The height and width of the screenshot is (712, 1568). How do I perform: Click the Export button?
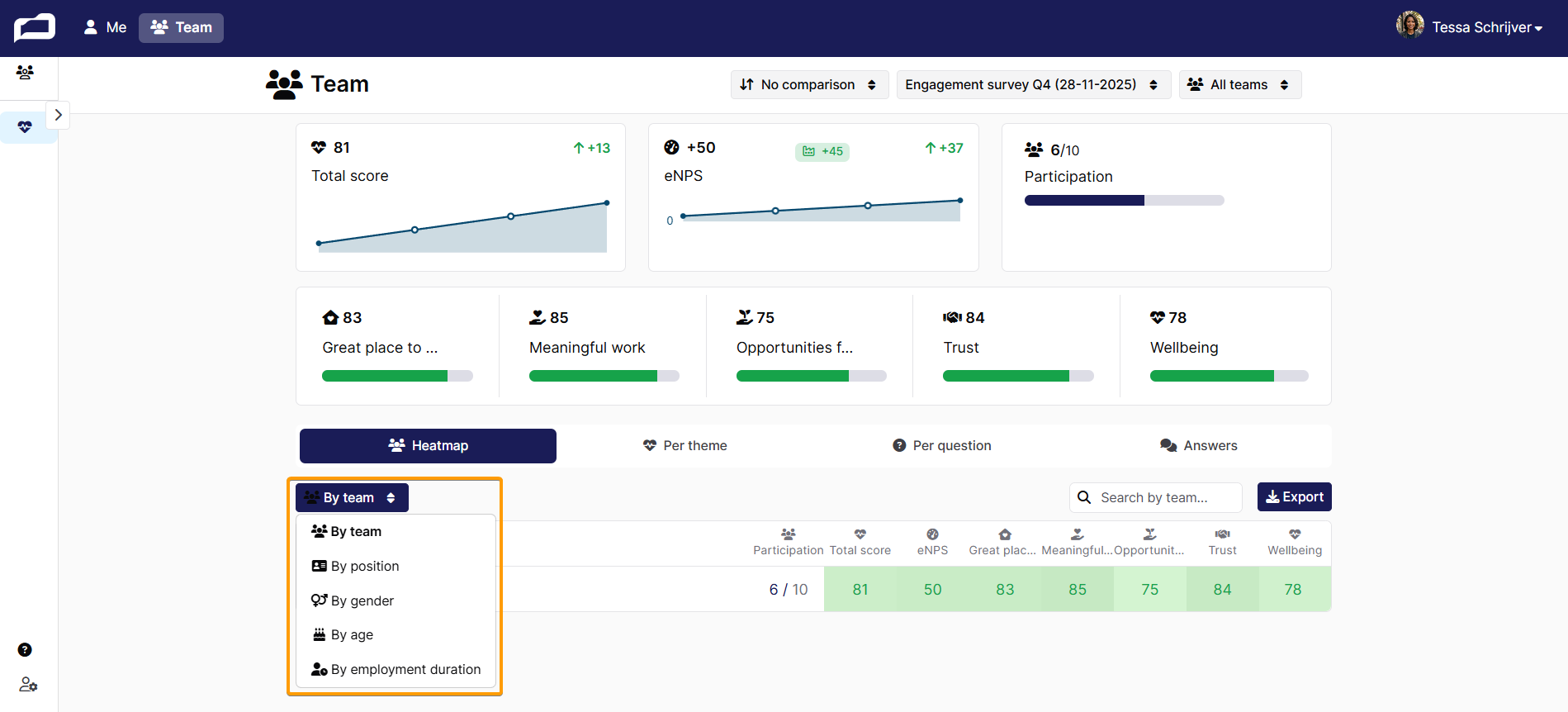(x=1294, y=497)
